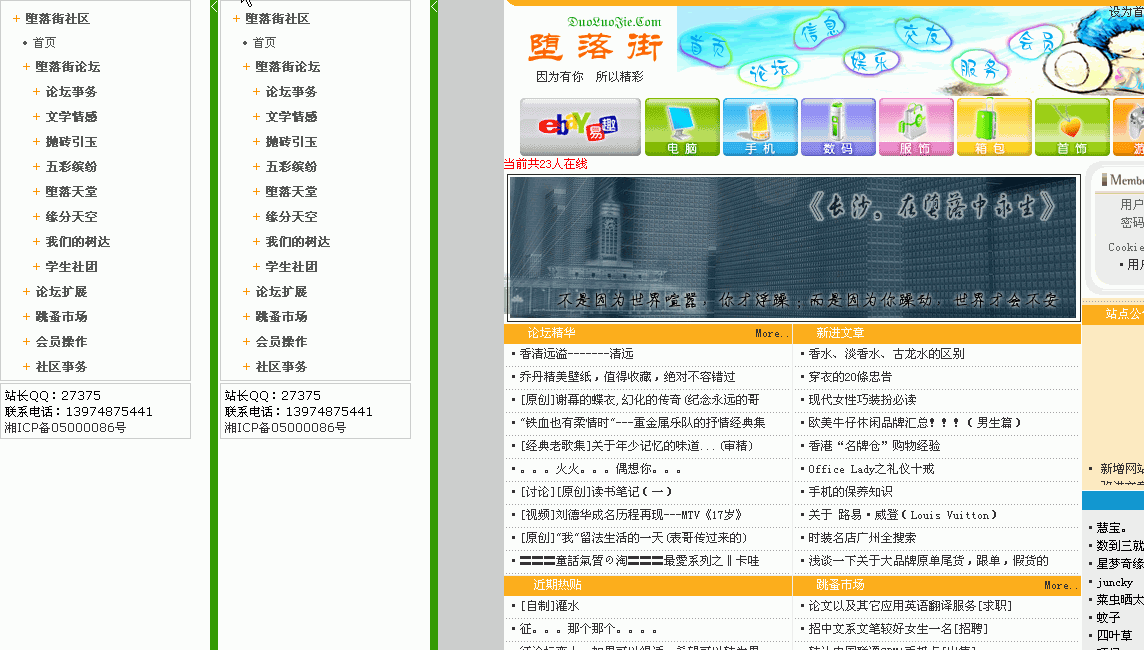This screenshot has width=1144, height=650.
Task: Go to 论坛 in the header bubbles
Action: [x=768, y=70]
